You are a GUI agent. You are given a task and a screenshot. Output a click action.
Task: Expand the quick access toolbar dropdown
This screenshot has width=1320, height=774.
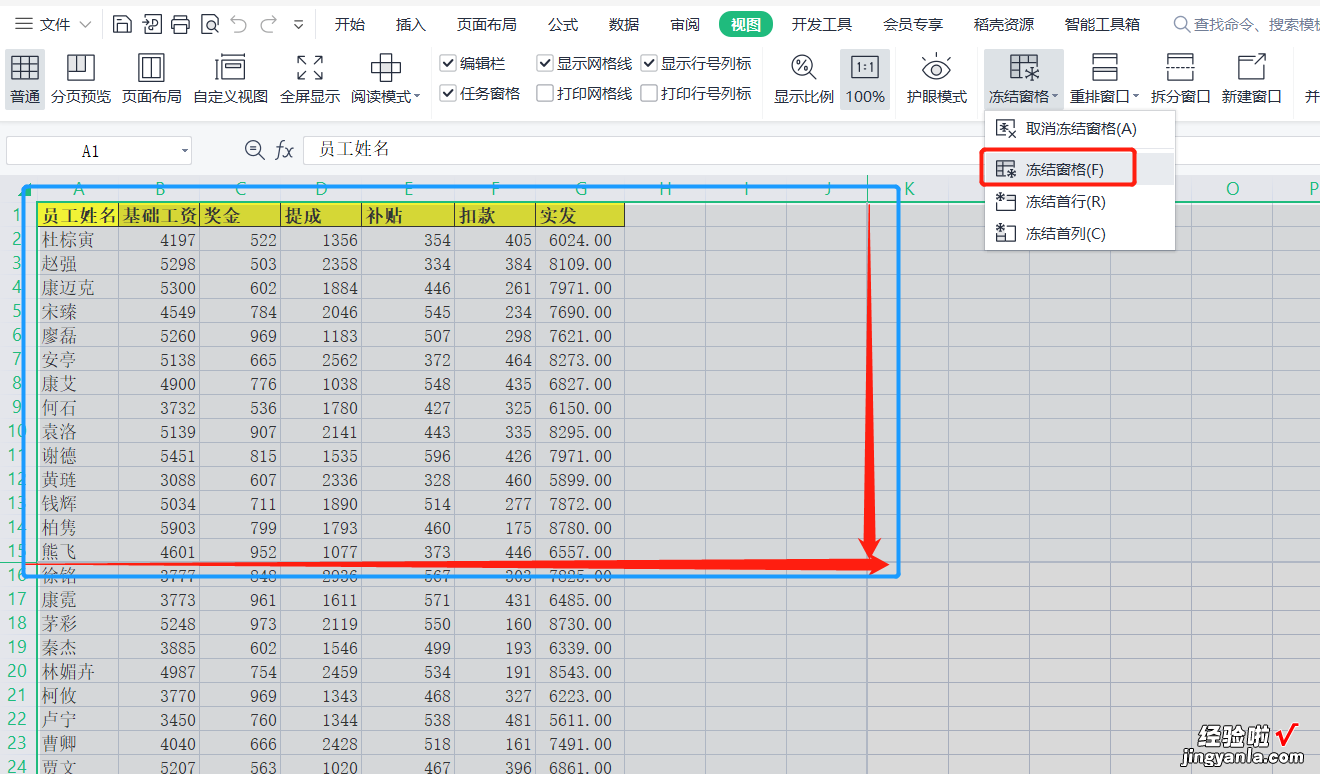(x=299, y=24)
